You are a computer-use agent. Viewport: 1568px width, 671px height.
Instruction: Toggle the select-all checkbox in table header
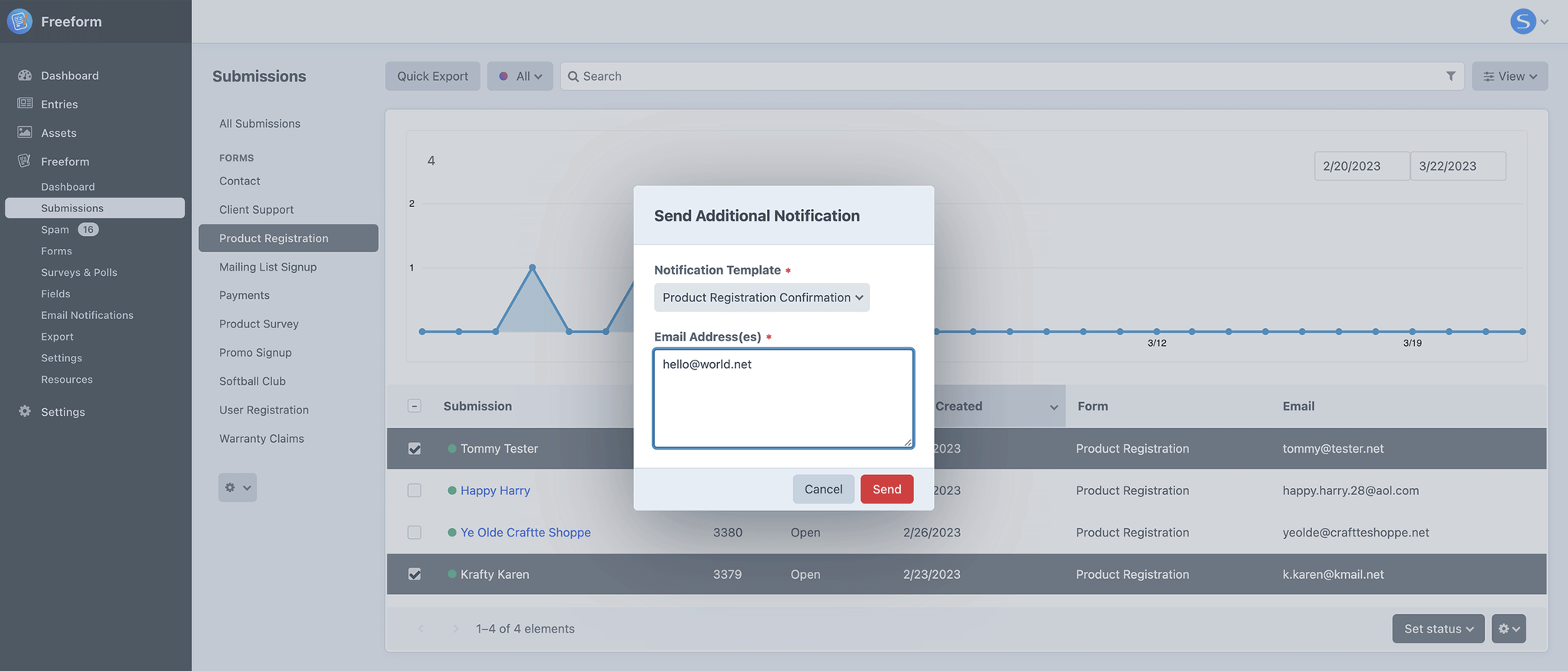[414, 406]
